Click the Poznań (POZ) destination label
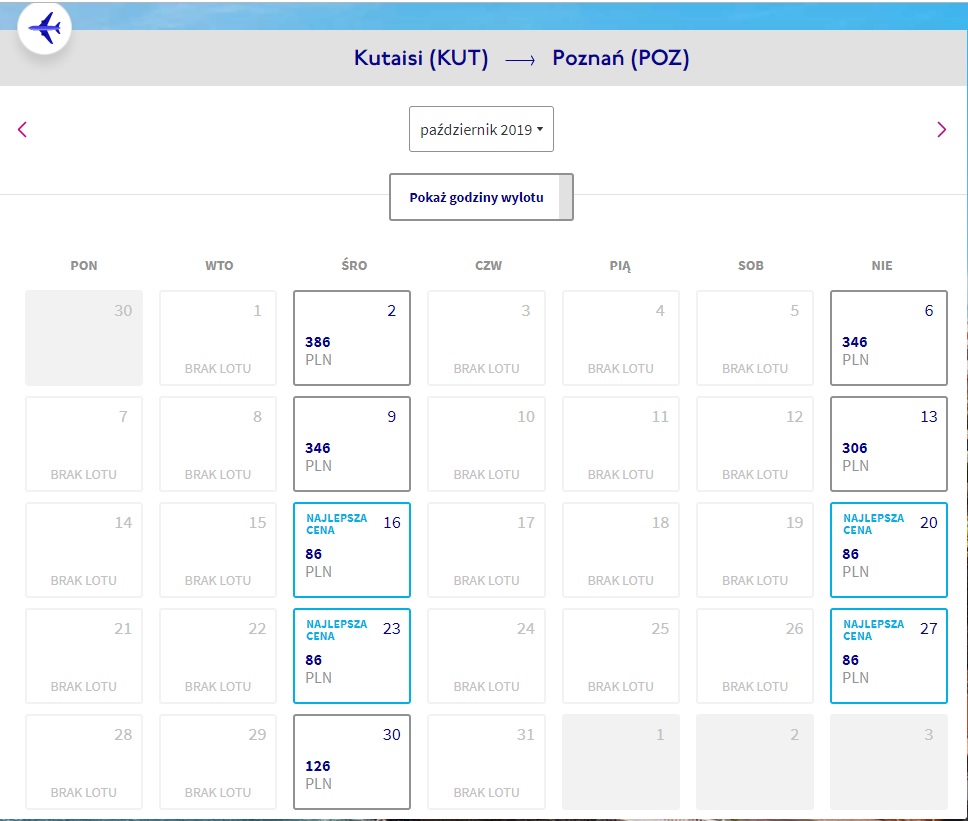 pyautogui.click(x=620, y=58)
